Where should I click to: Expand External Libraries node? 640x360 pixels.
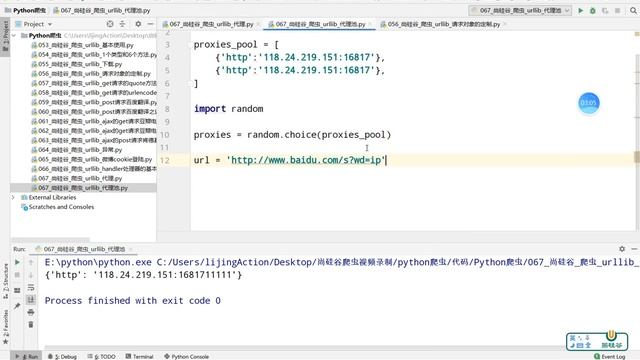point(13,198)
